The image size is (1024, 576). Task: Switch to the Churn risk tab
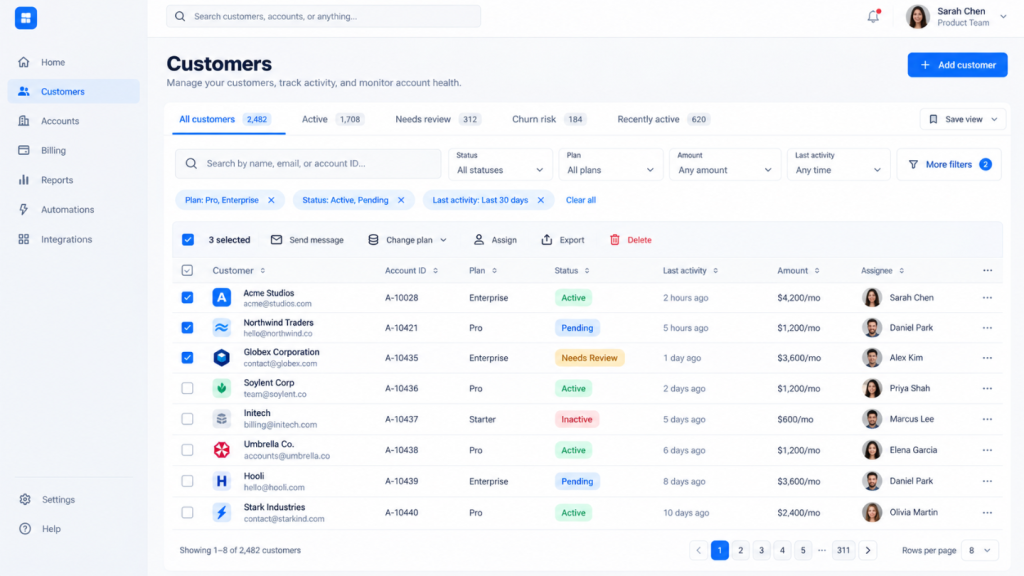(549, 119)
